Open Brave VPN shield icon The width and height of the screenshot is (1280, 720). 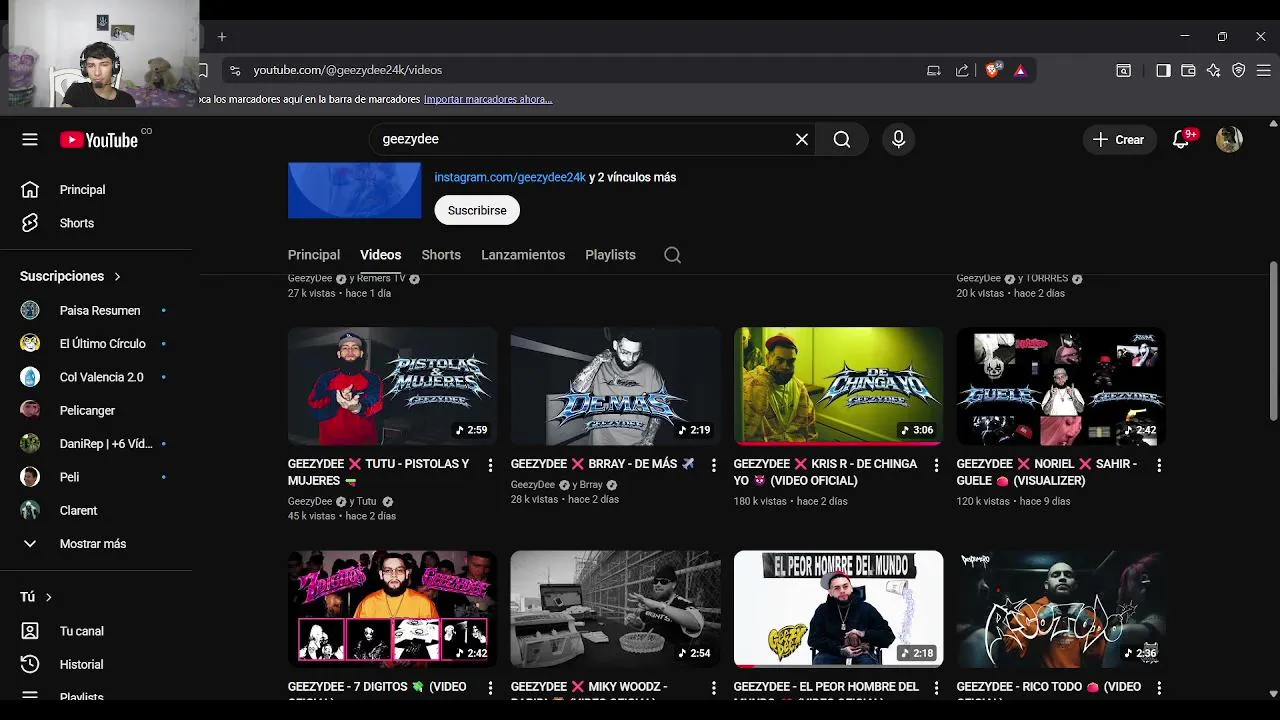tap(1238, 70)
